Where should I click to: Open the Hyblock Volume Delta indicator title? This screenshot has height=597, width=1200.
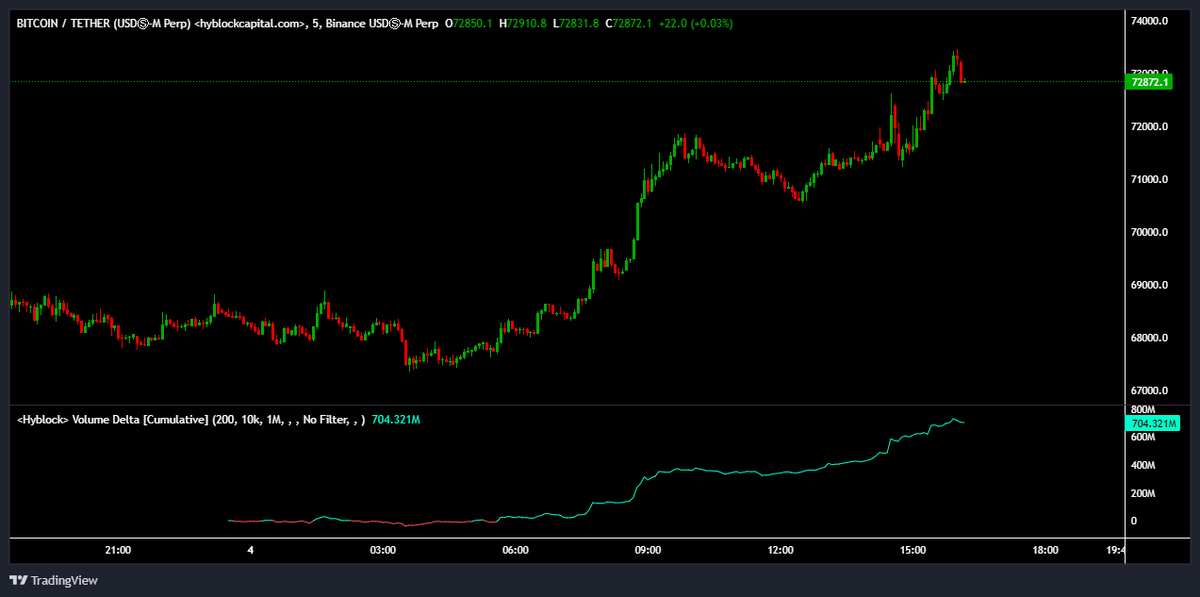pos(190,420)
